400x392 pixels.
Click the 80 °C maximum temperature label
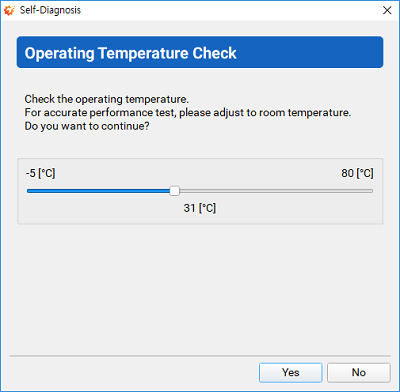click(x=357, y=173)
